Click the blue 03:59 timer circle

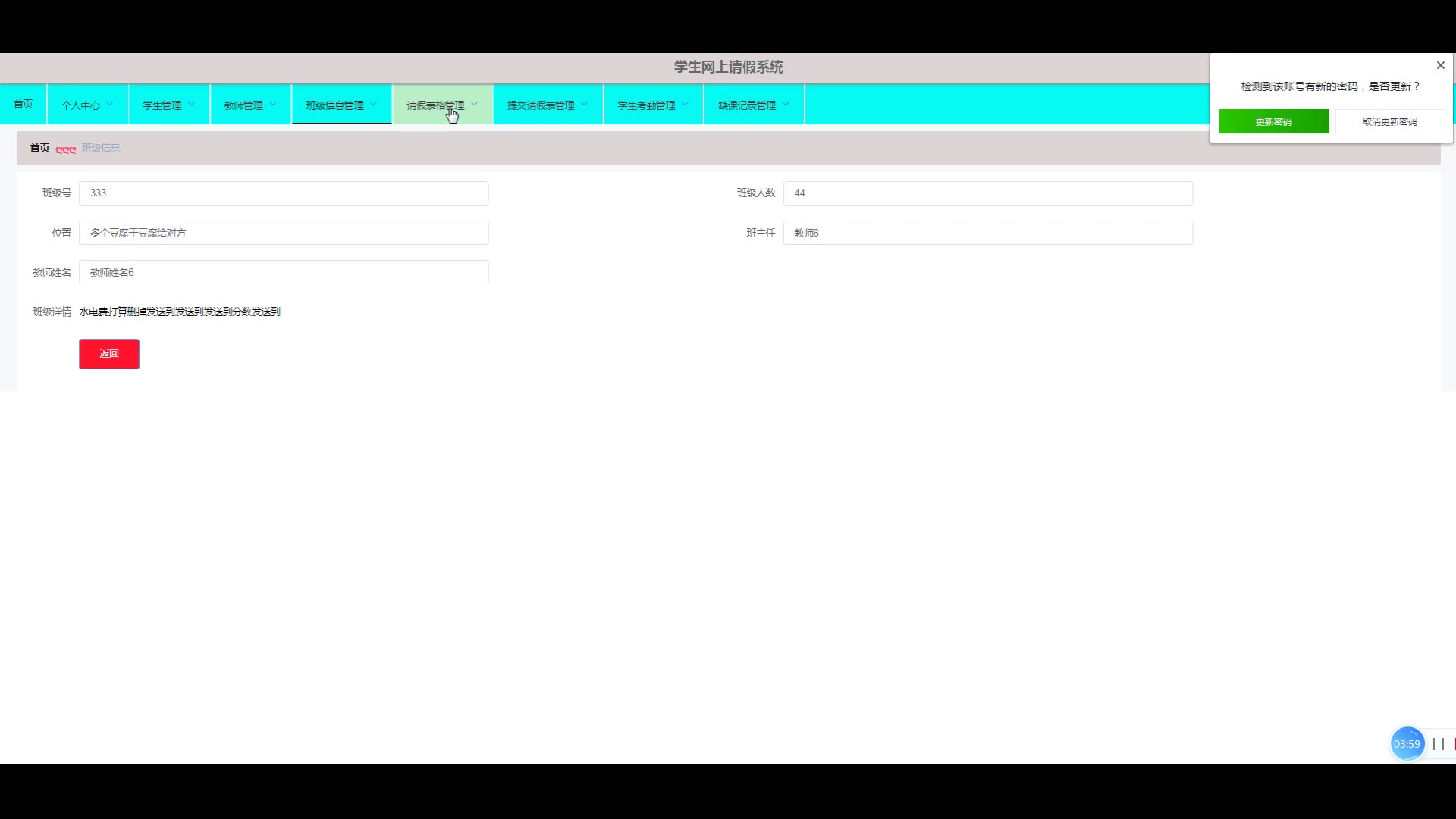1407,744
